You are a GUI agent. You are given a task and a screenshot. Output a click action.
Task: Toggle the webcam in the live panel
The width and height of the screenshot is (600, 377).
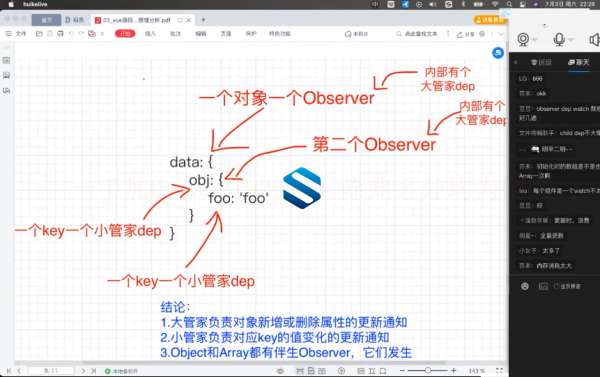[523, 39]
